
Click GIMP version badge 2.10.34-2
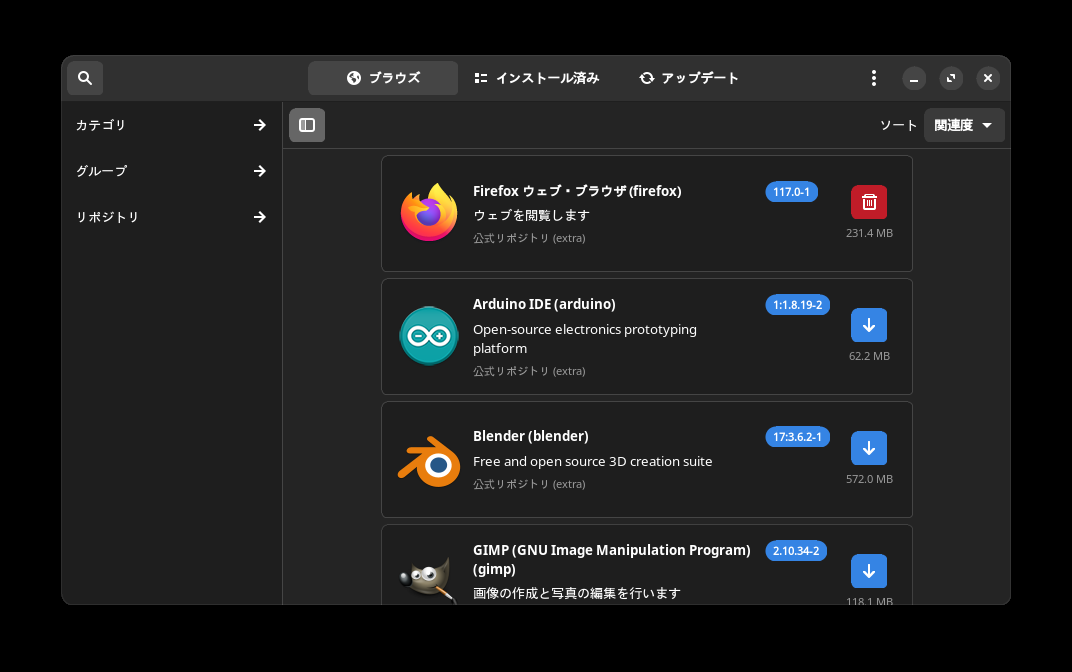pyautogui.click(x=796, y=551)
